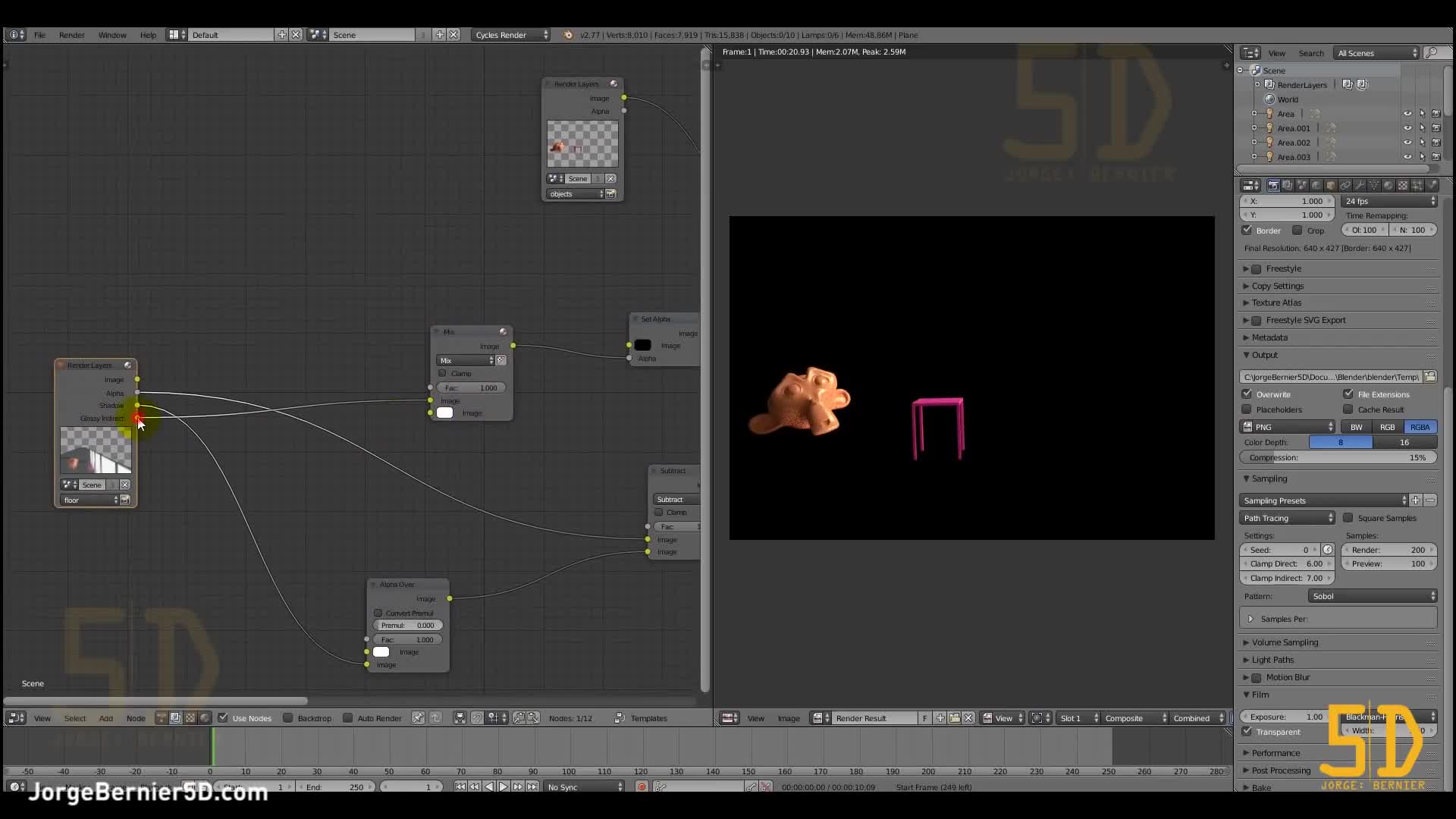The height and width of the screenshot is (819, 1456).
Task: Open the Render properties camera icon tab
Action: pos(1275,186)
